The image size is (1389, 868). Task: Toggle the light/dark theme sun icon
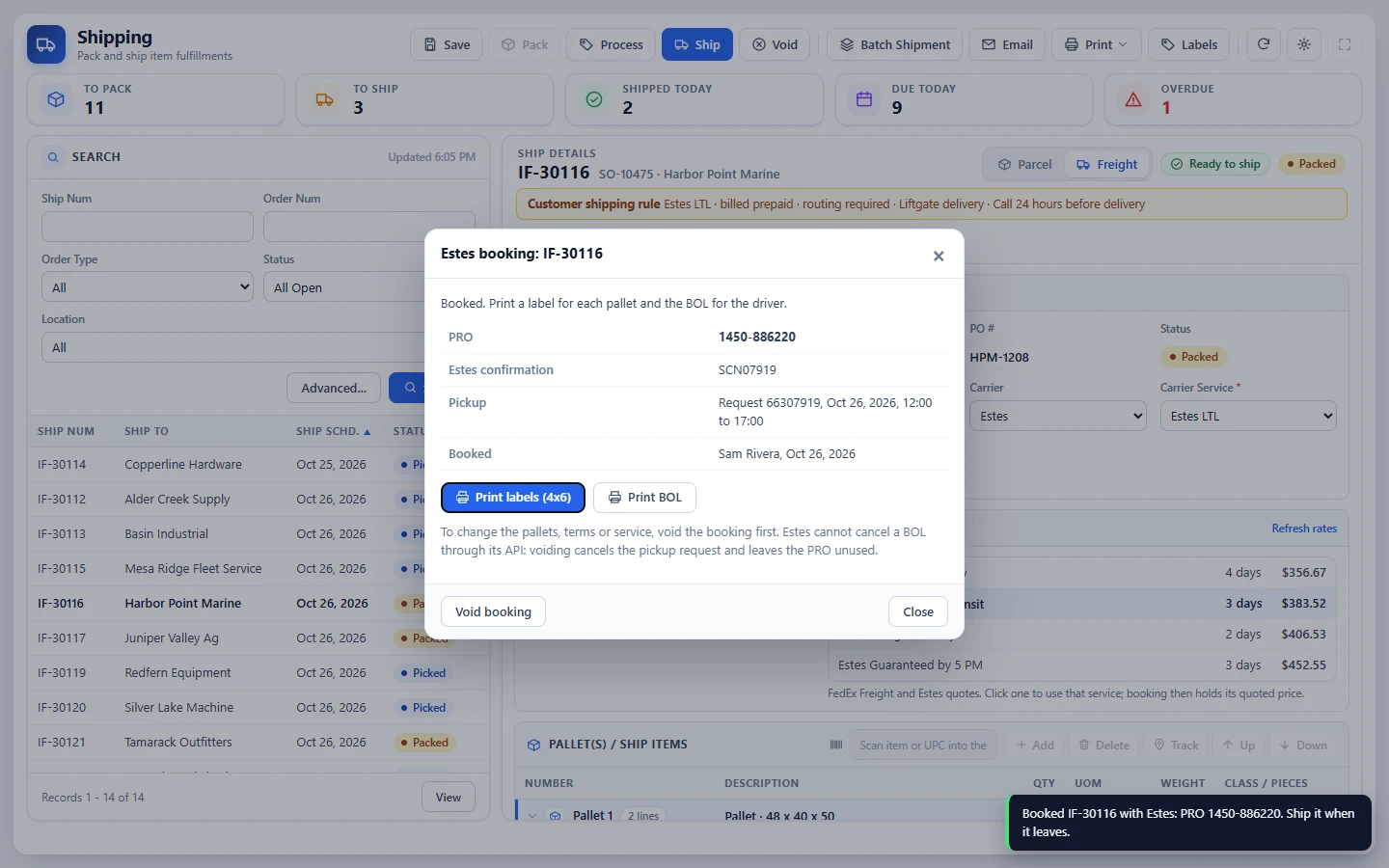point(1304,44)
